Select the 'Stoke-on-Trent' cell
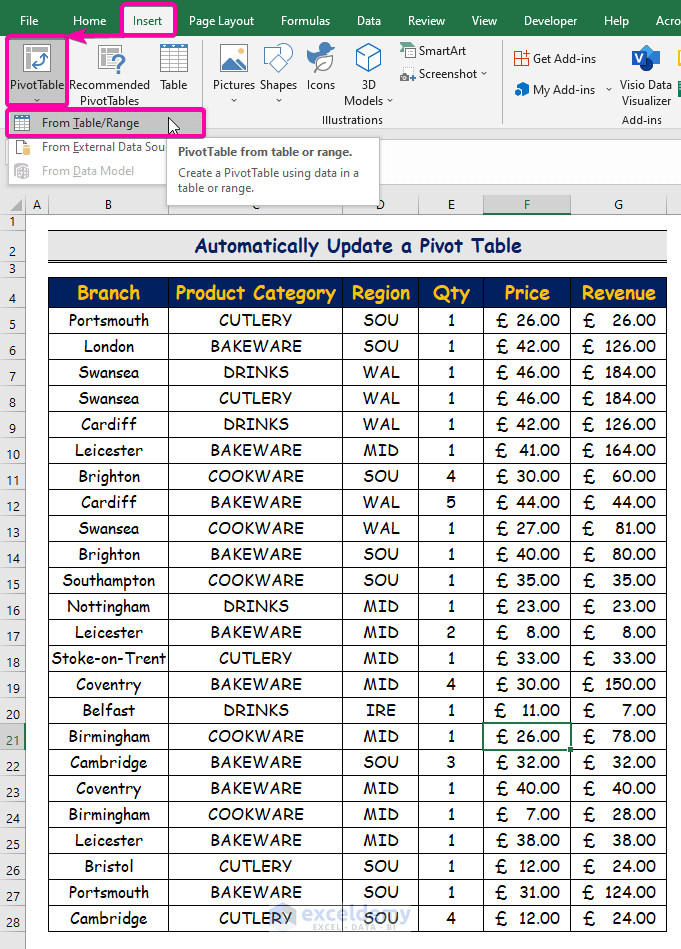 (x=108, y=658)
